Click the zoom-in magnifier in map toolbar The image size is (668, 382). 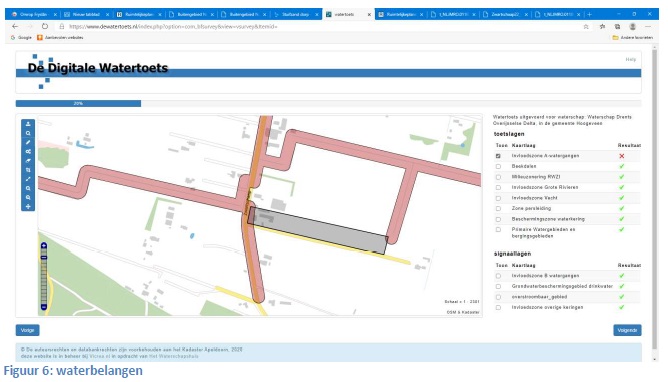click(28, 189)
